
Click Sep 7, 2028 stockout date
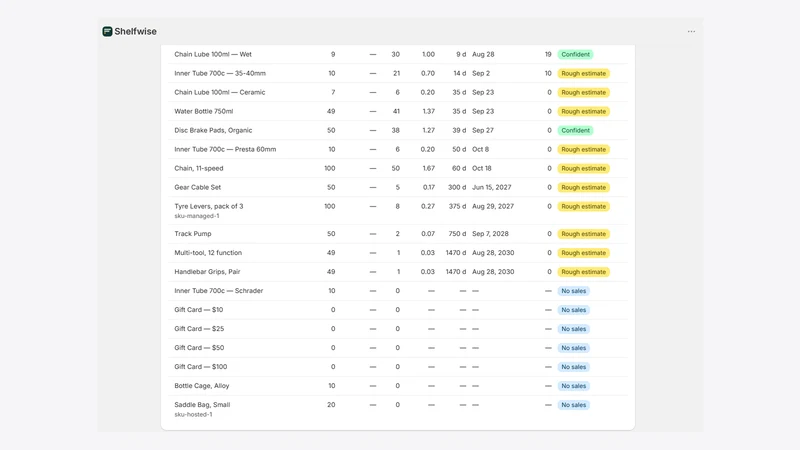tap(490, 234)
